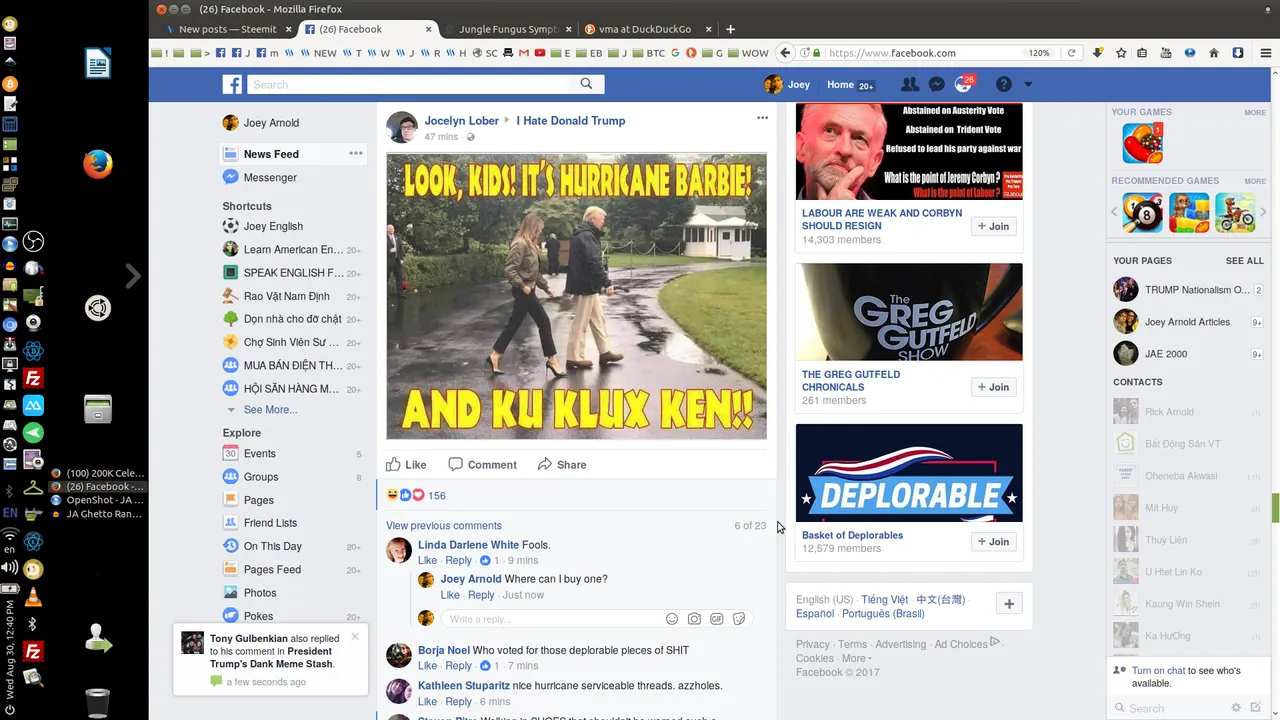Open News Feed options ellipsis

click(356, 153)
